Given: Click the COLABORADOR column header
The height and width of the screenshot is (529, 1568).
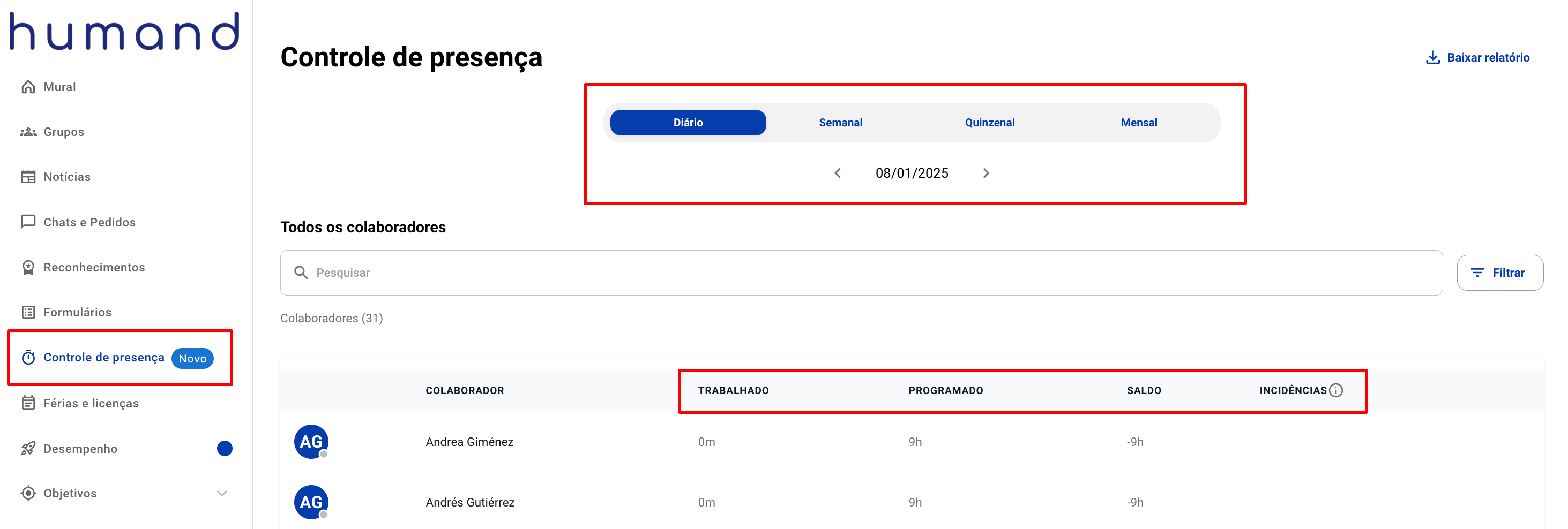Looking at the screenshot, I should (x=465, y=390).
